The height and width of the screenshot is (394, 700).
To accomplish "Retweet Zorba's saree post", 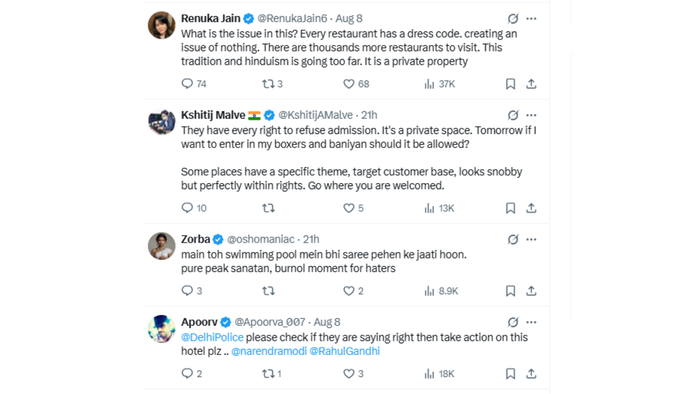I will (268, 291).
